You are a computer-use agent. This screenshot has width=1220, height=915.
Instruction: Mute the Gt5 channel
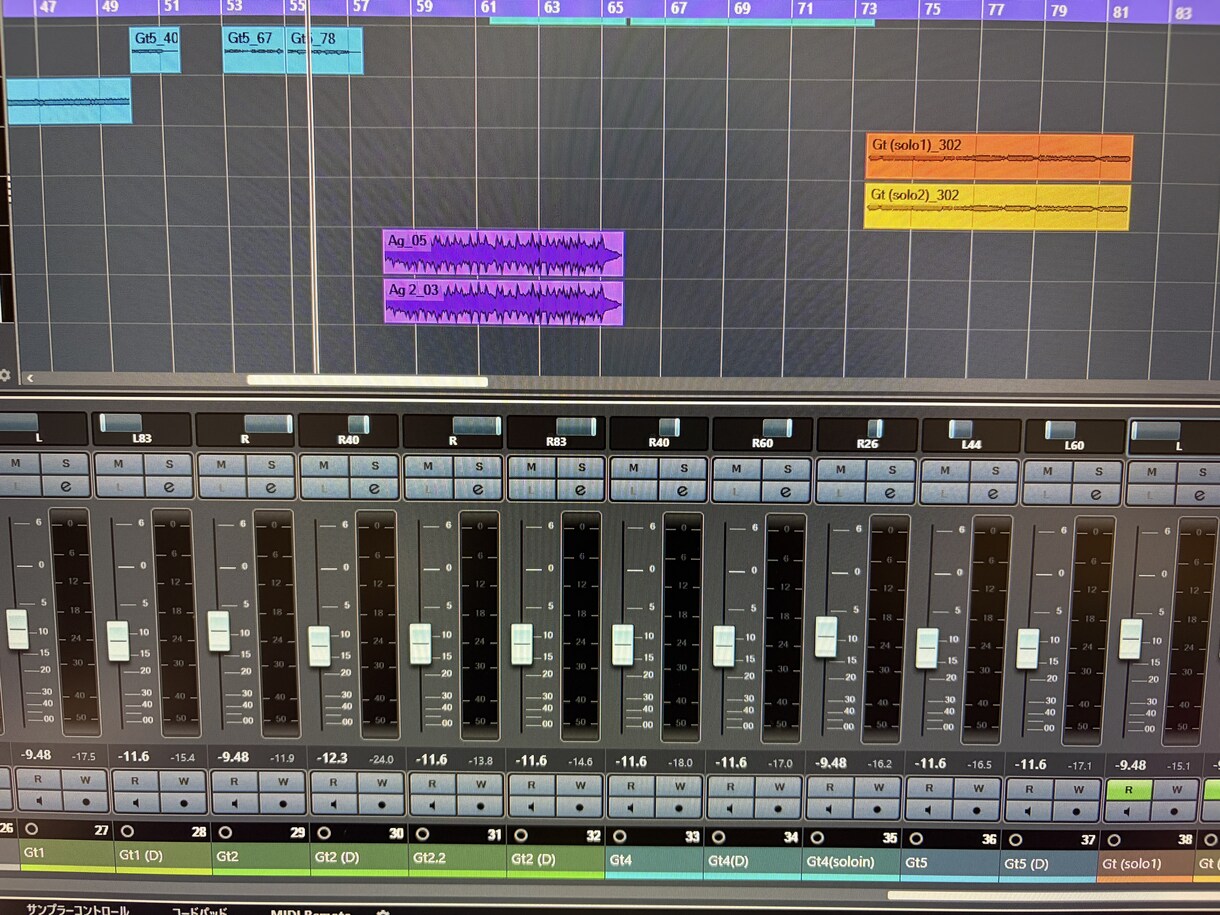(x=943, y=470)
